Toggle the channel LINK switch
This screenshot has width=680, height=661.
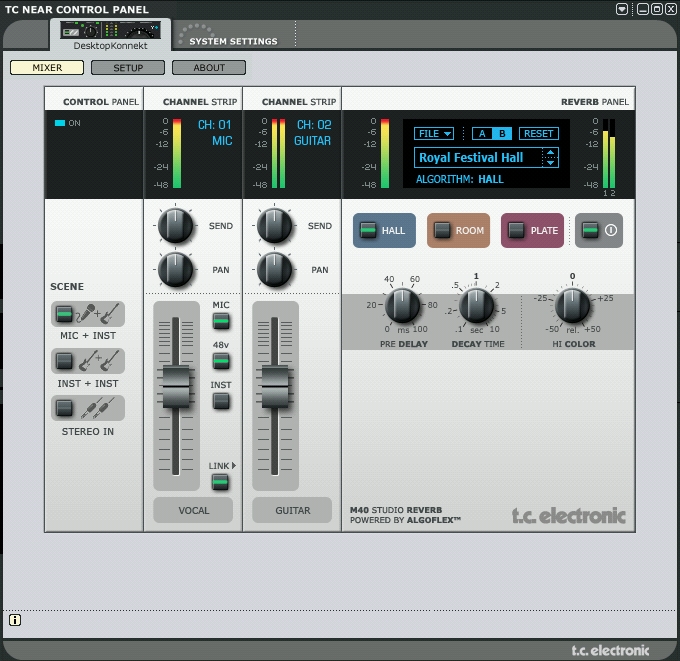220,482
